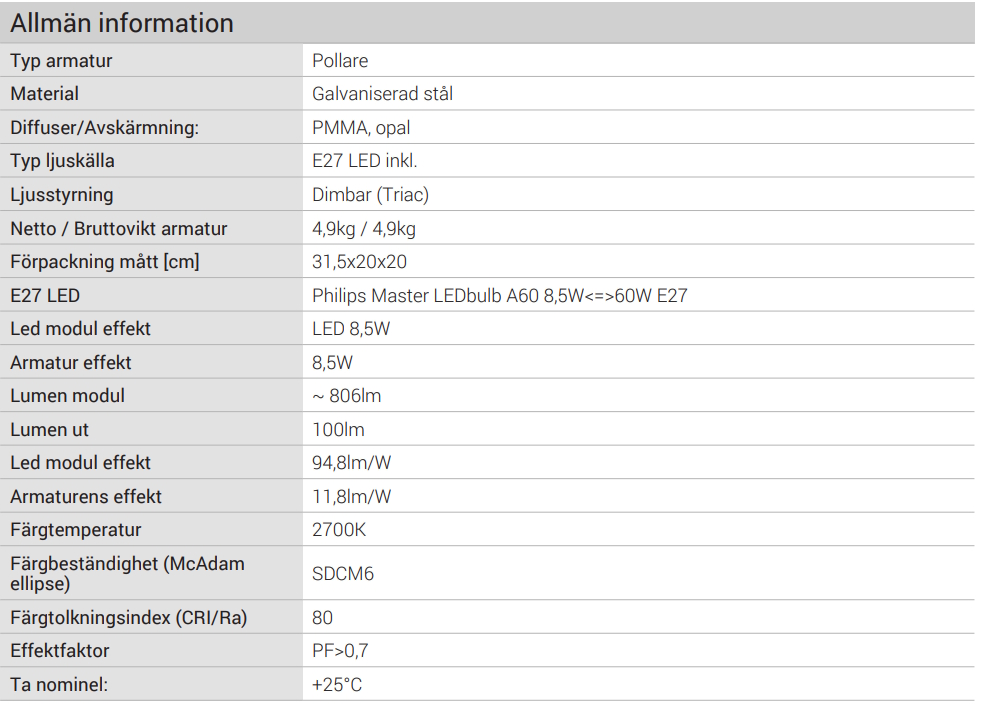The width and height of the screenshot is (982, 705).
Task: Select the "Armaturens effekt" label
Action: click(86, 497)
